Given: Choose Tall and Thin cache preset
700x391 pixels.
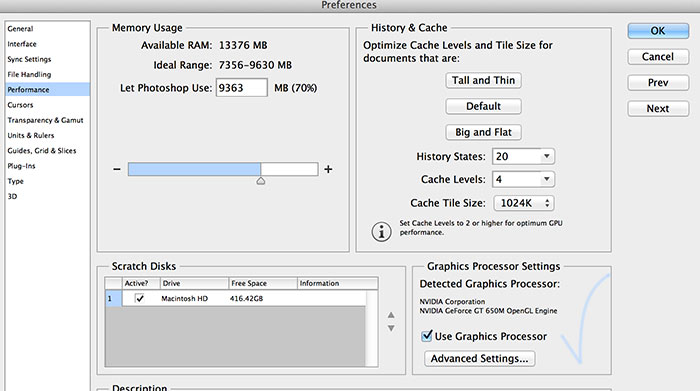Looking at the screenshot, I should (x=483, y=80).
